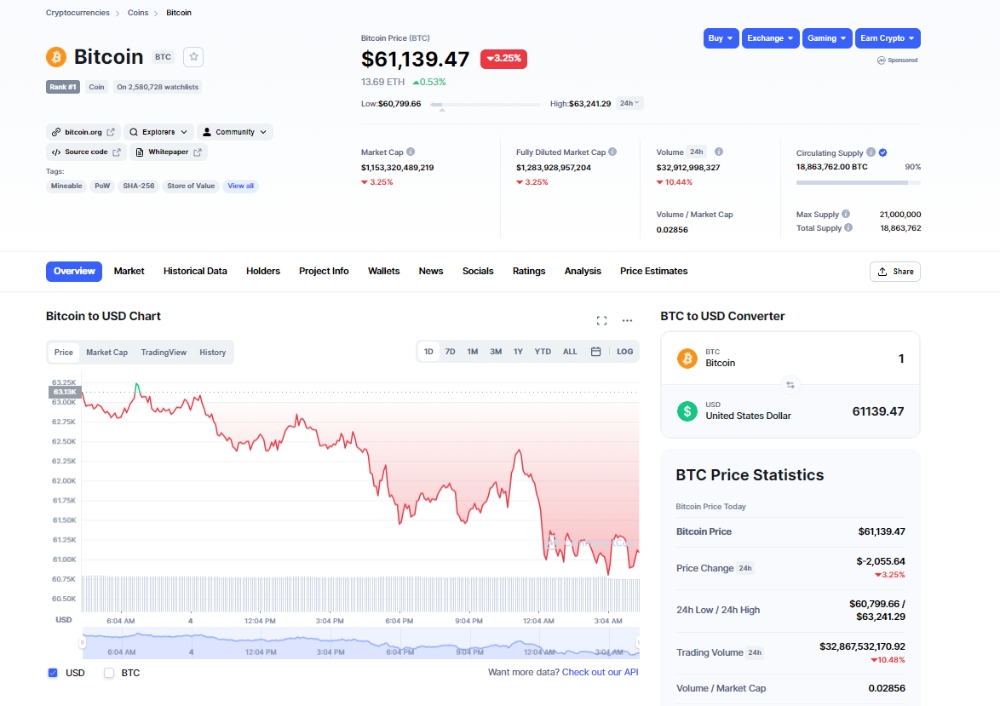Viewport: 1000px width, 706px height.
Task: Click the Circulating Supply info icon
Action: [x=871, y=152]
